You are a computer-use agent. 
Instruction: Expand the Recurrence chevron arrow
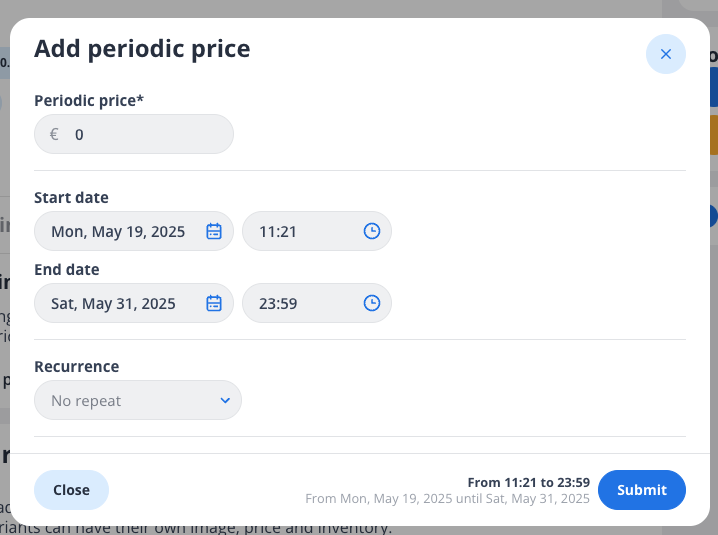tap(225, 400)
